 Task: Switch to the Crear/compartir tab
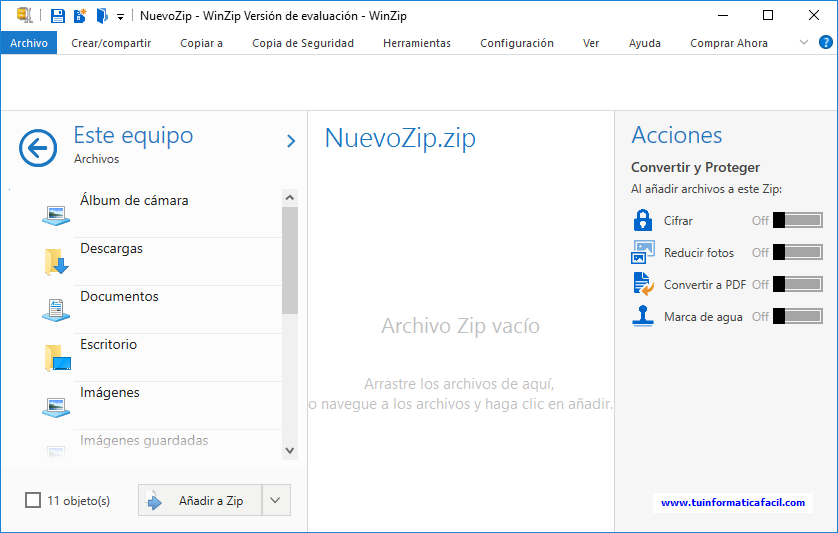tap(111, 43)
